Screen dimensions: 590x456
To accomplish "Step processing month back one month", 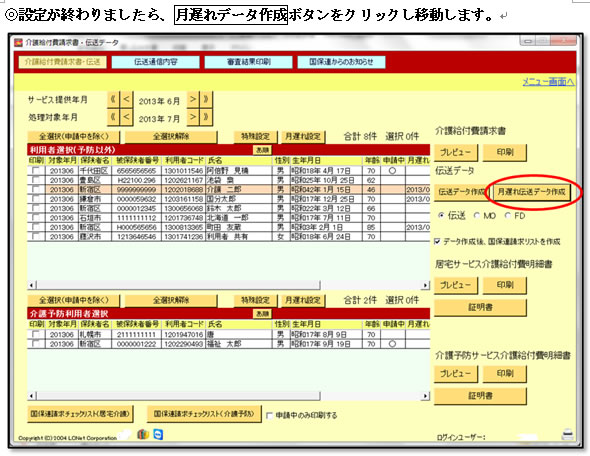I will pyautogui.click(x=126, y=117).
